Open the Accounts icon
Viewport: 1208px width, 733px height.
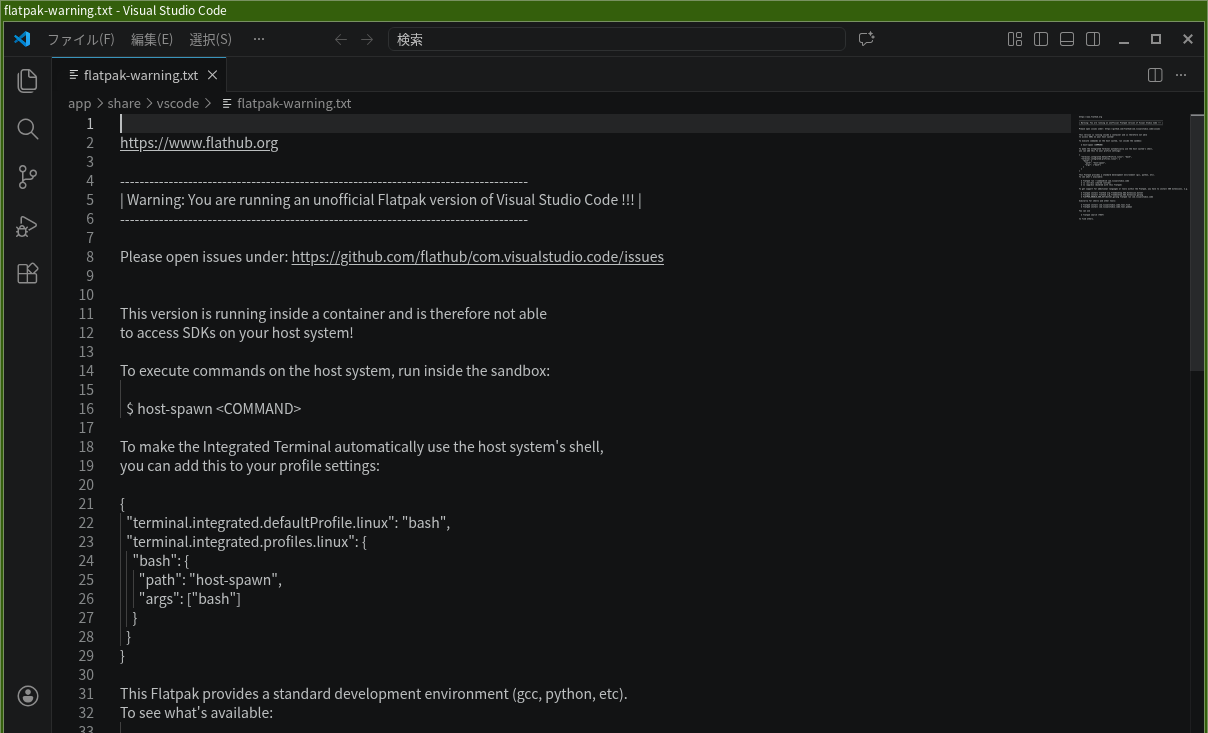[28, 696]
